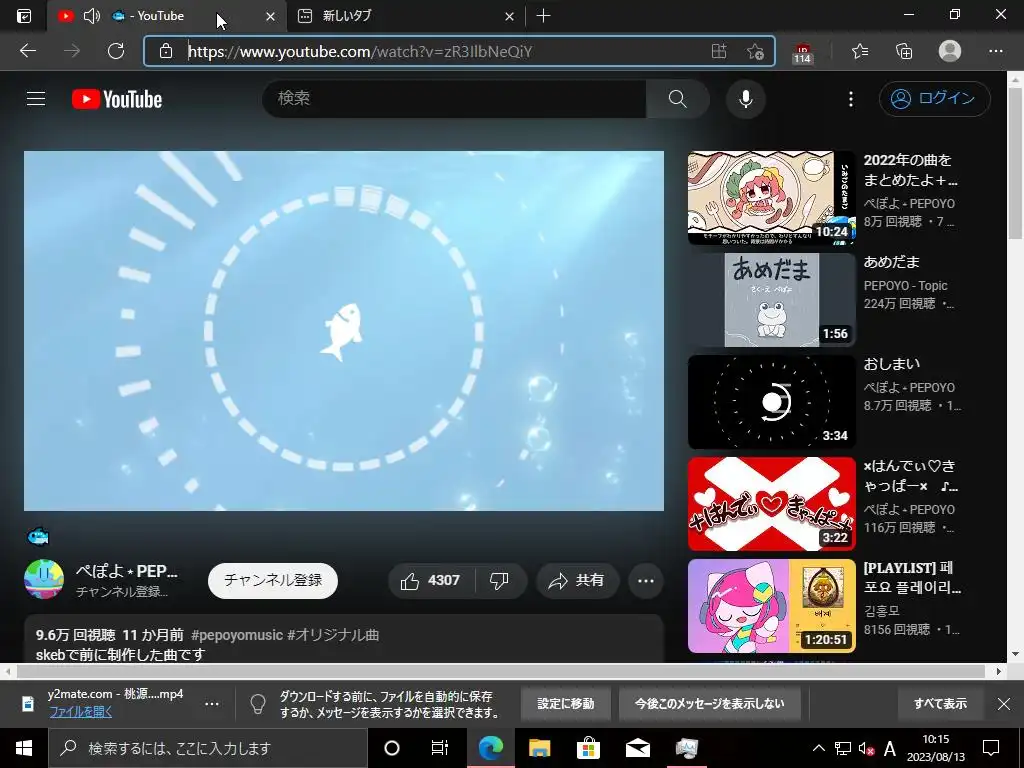Go back to the previous page

(x=27, y=51)
